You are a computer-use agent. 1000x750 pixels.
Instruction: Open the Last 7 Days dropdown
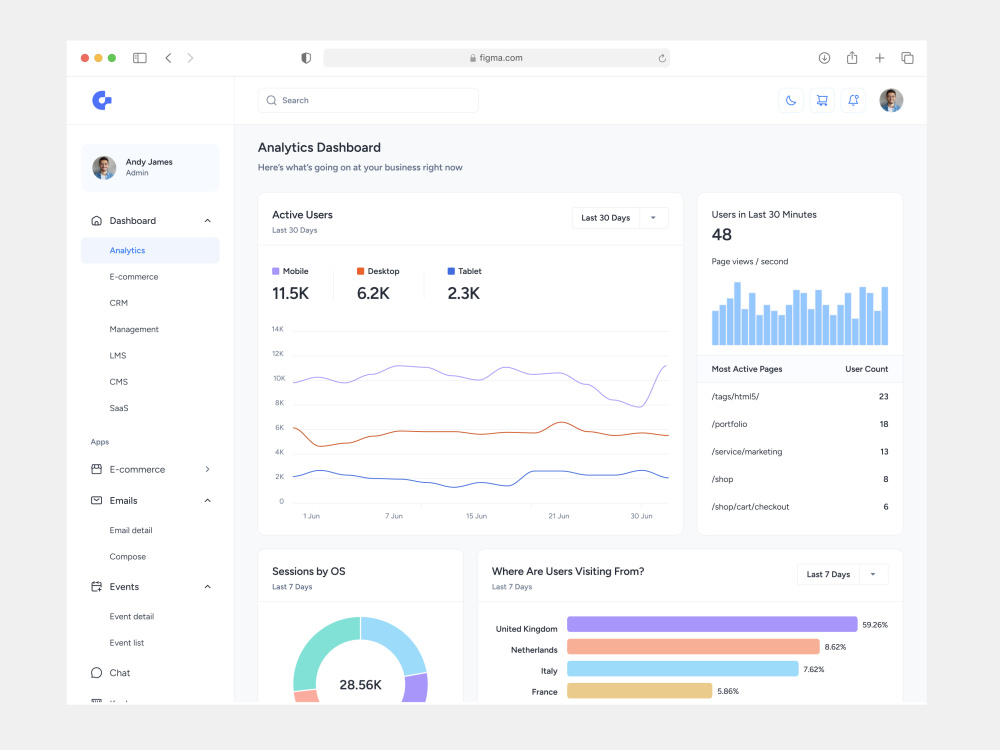[x=842, y=574]
